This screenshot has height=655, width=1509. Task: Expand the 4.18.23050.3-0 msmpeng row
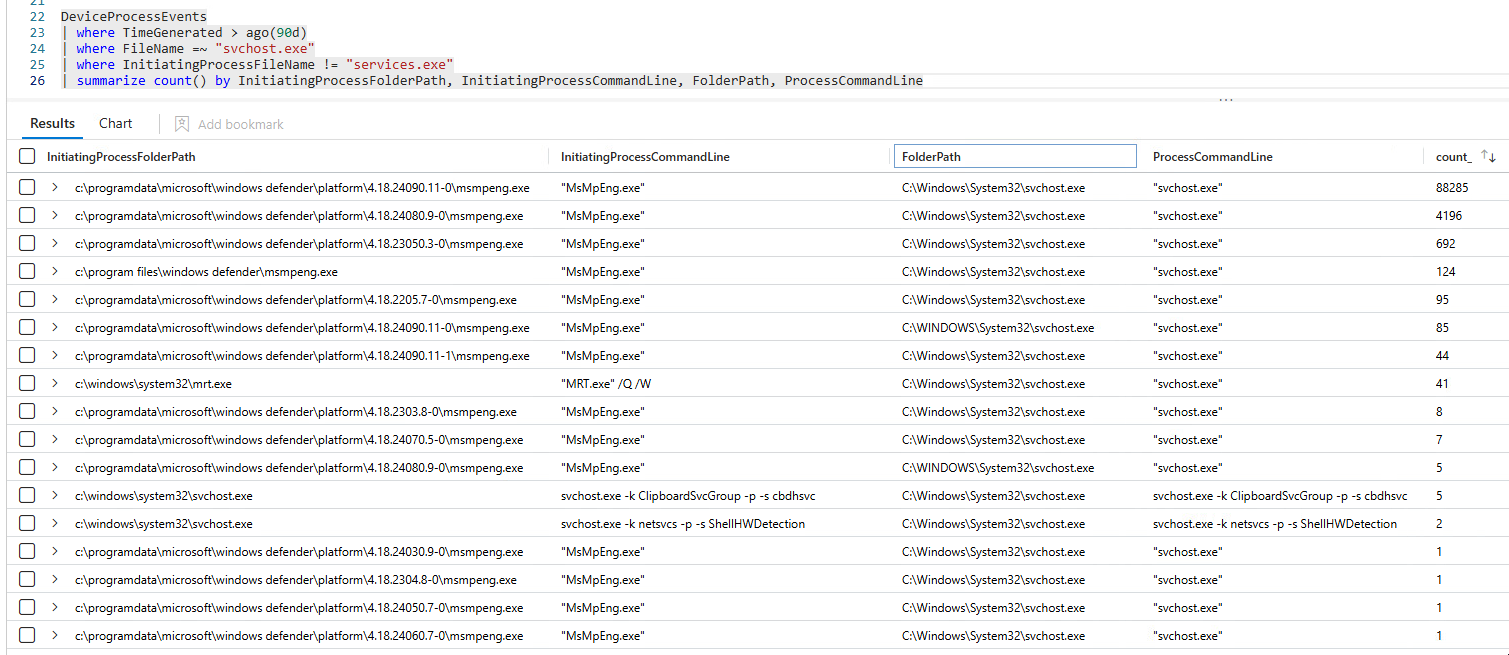coord(55,243)
